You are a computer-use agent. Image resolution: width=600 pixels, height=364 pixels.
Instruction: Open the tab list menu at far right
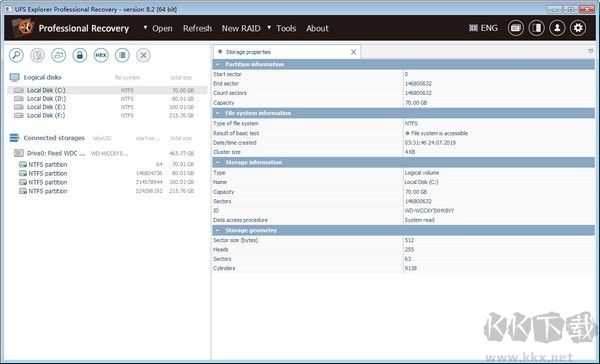click(x=591, y=51)
